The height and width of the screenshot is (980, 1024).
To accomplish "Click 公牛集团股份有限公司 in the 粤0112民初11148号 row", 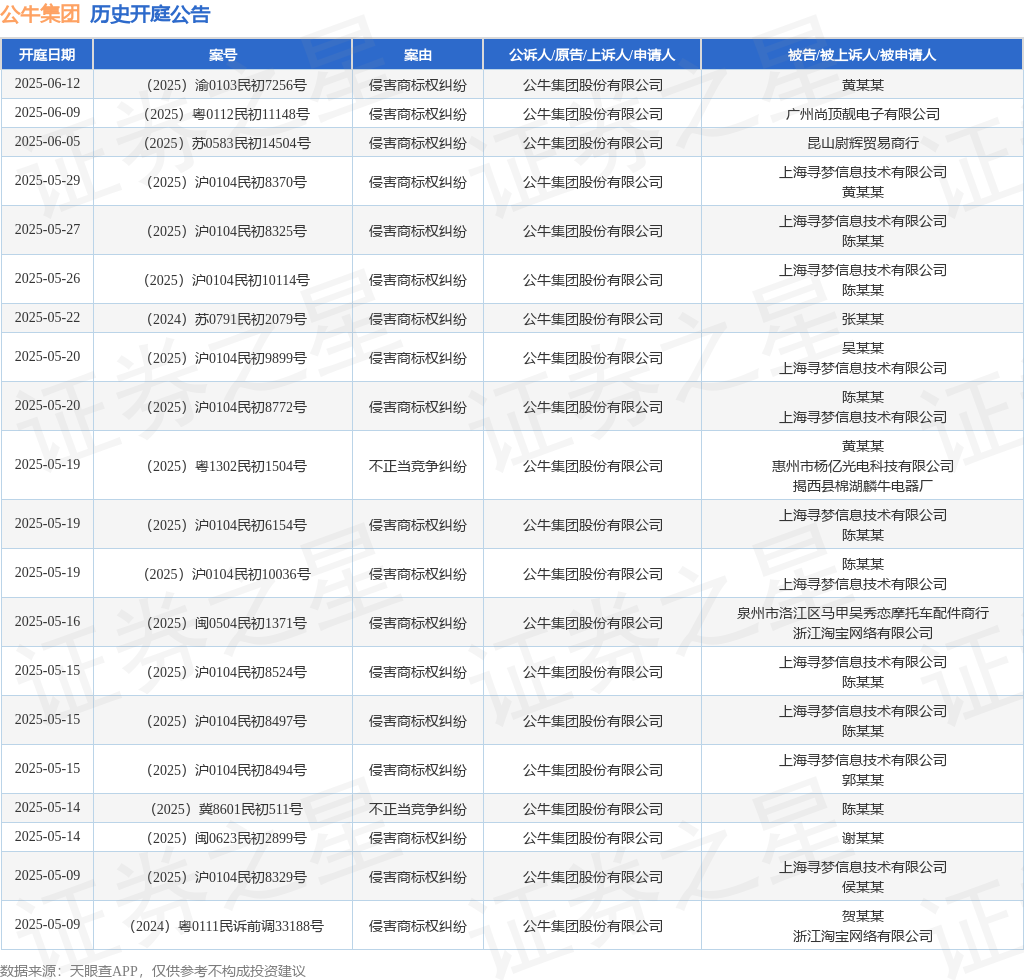I will (592, 114).
